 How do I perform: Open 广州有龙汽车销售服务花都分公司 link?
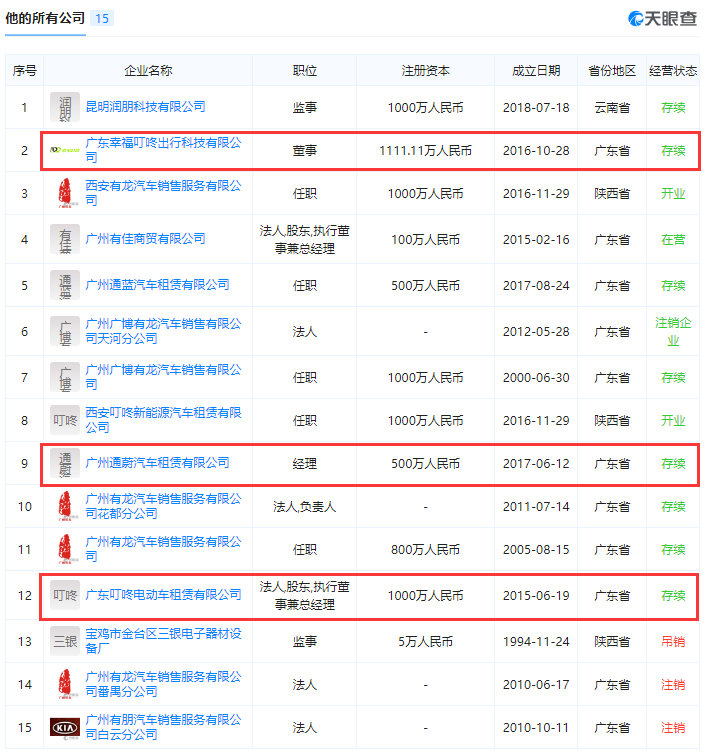(163, 506)
